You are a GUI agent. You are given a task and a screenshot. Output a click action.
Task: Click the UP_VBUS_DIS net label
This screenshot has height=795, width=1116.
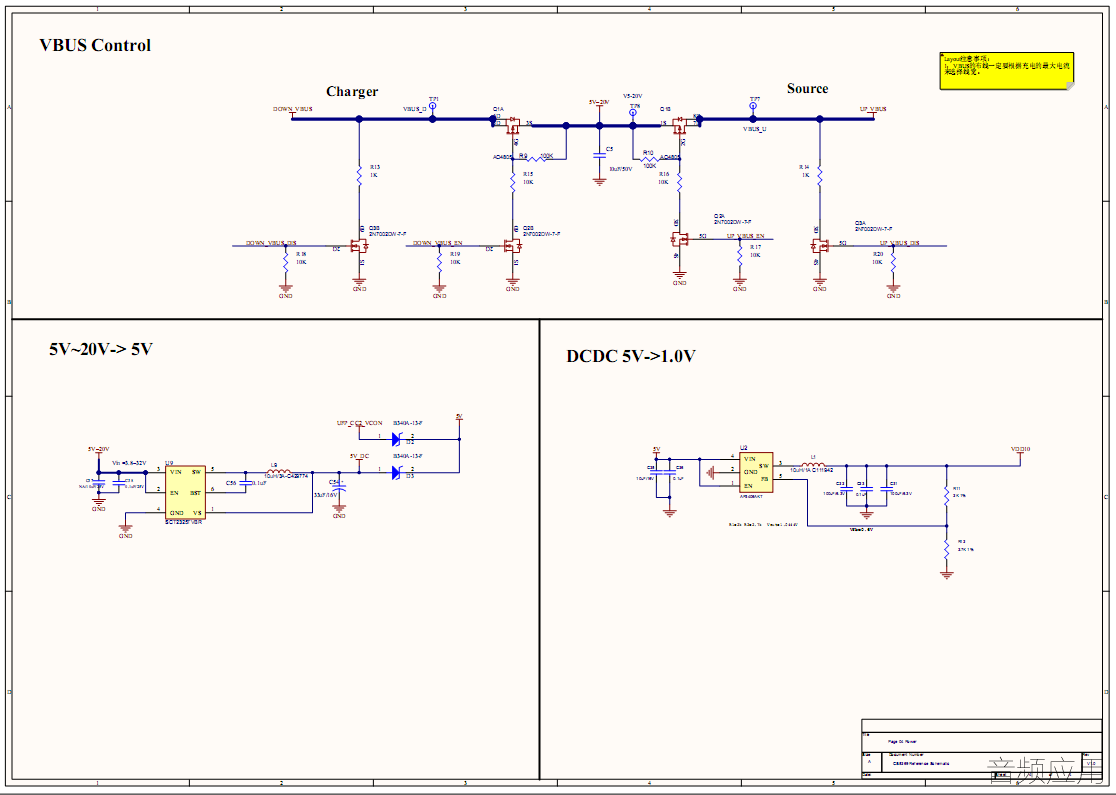pos(899,243)
